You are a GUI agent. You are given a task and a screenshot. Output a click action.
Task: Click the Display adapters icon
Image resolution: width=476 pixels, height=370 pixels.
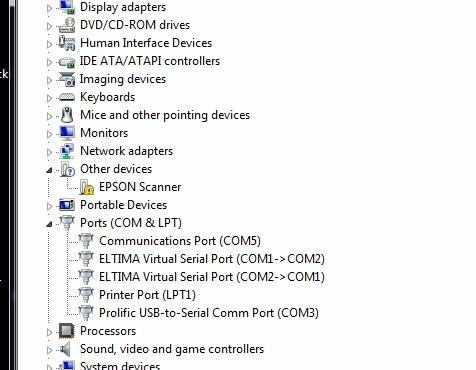[x=67, y=7]
